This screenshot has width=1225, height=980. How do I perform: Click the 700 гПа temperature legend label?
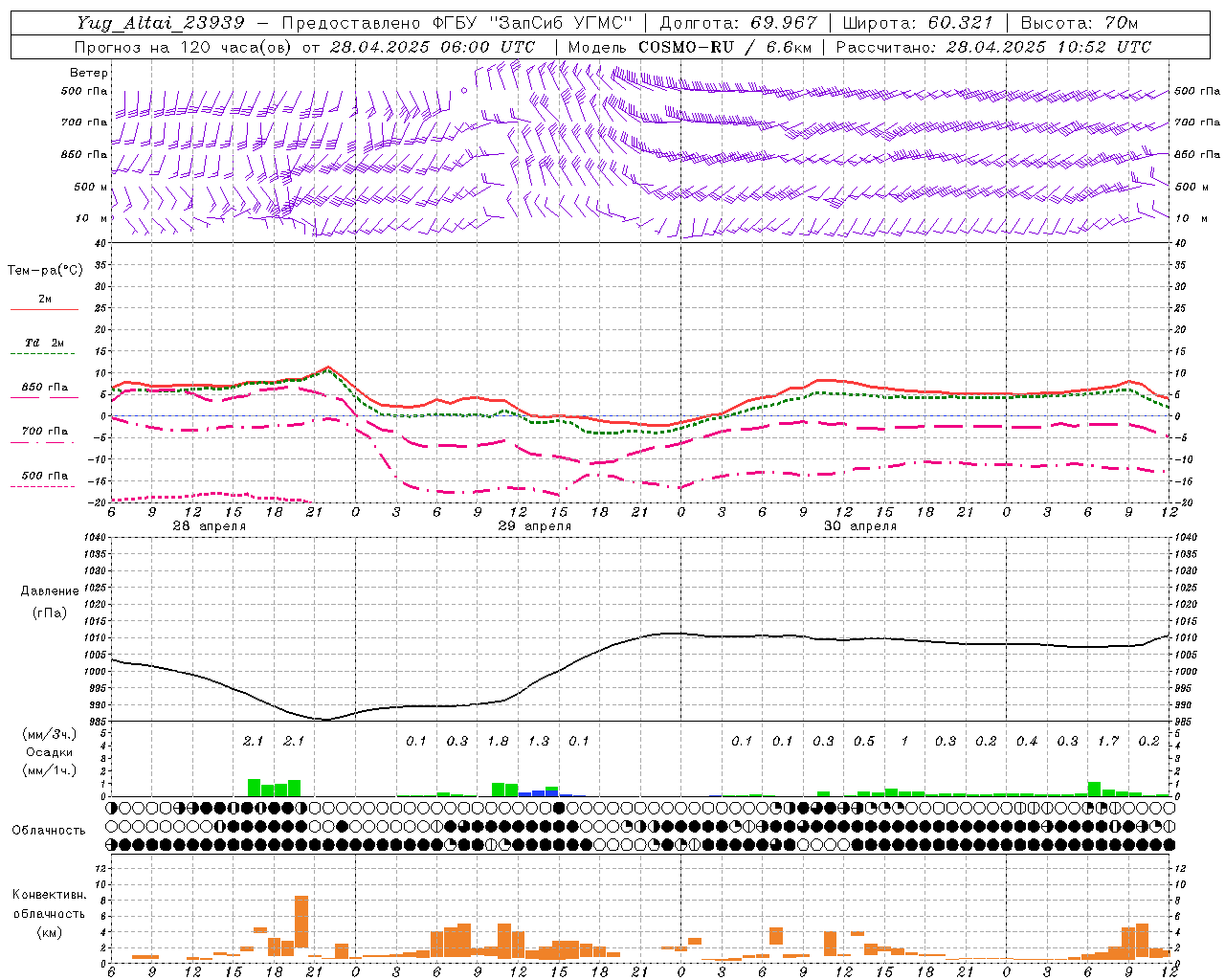pyautogui.click(x=45, y=432)
